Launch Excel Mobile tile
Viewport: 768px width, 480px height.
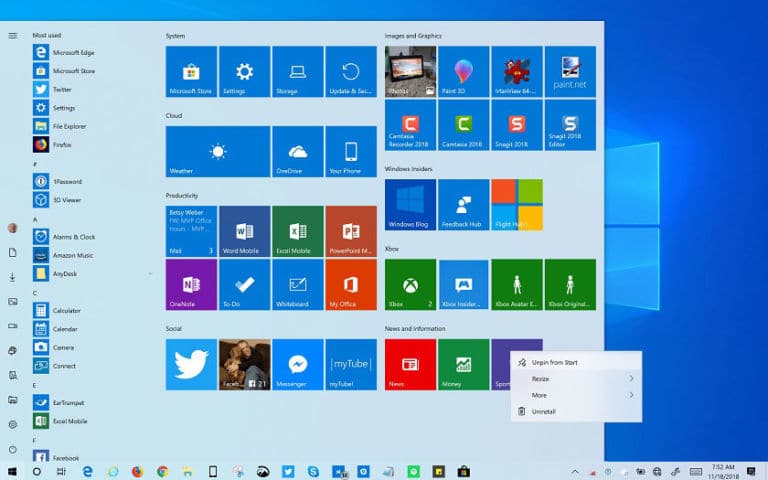[x=298, y=231]
